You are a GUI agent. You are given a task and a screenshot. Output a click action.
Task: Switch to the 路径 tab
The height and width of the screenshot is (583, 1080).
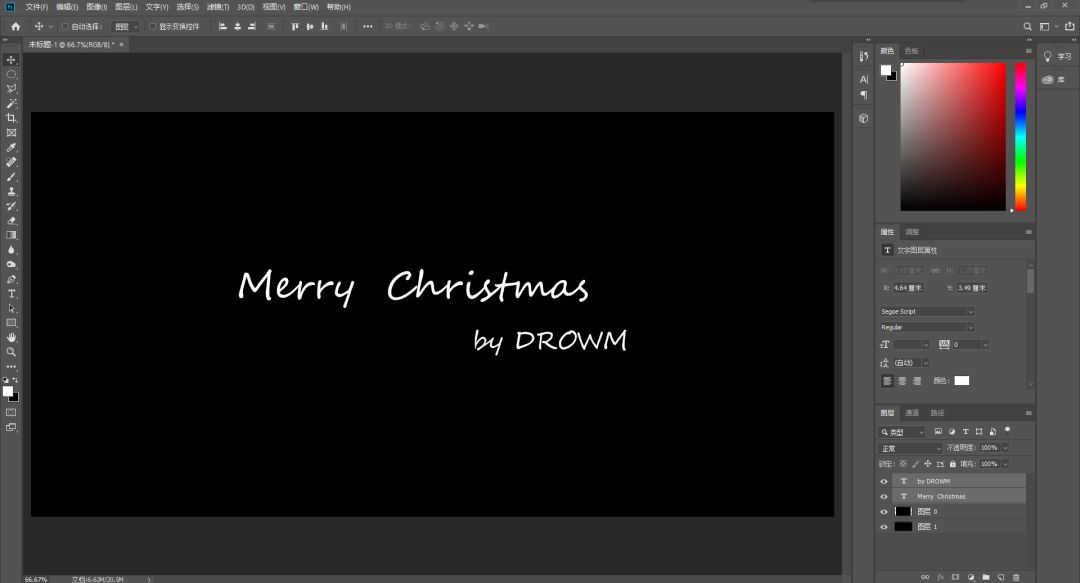937,413
